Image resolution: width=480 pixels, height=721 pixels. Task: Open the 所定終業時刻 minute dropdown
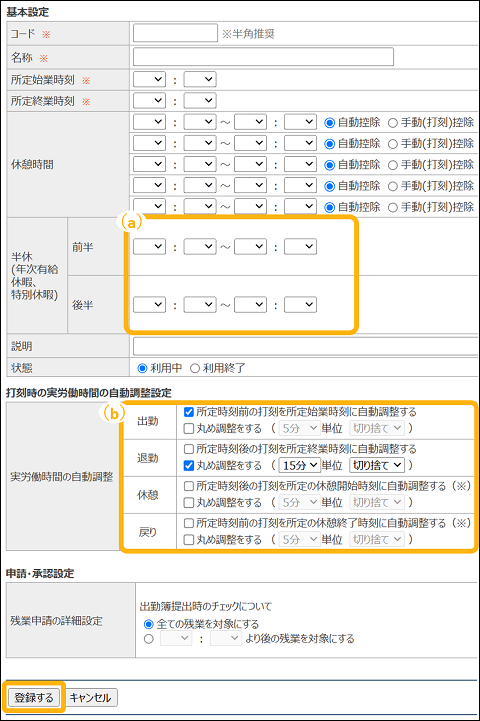click(x=200, y=100)
